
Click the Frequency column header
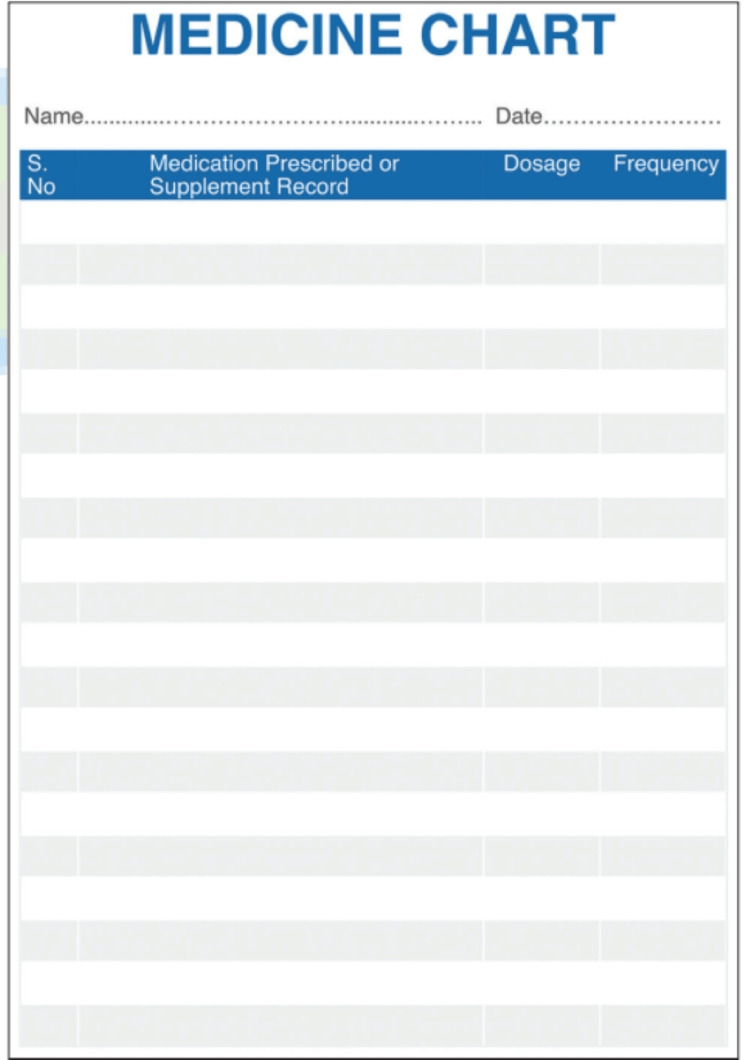point(666,164)
